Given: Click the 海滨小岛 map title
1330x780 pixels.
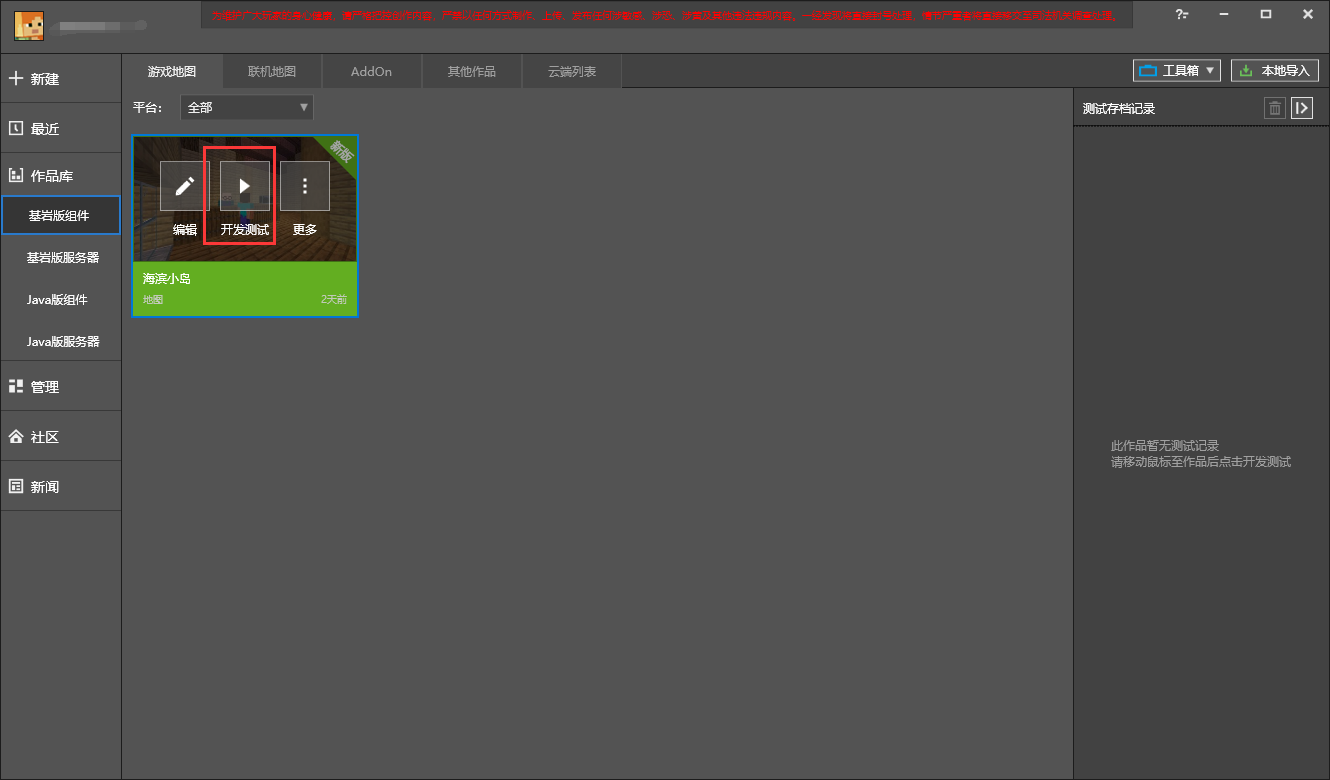Looking at the screenshot, I should 167,278.
